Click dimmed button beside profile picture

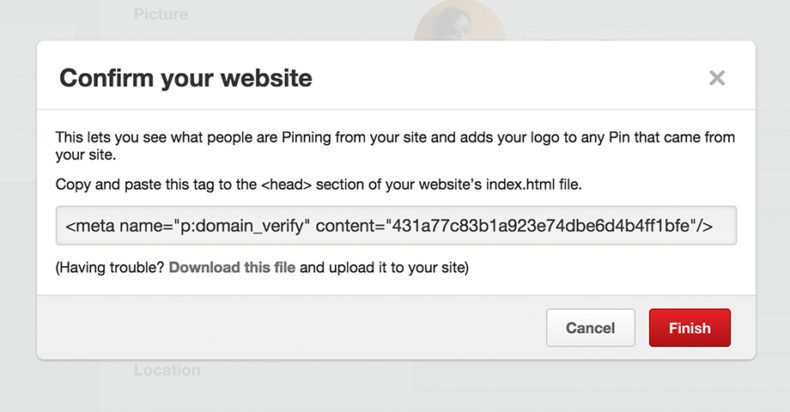[594, 34]
